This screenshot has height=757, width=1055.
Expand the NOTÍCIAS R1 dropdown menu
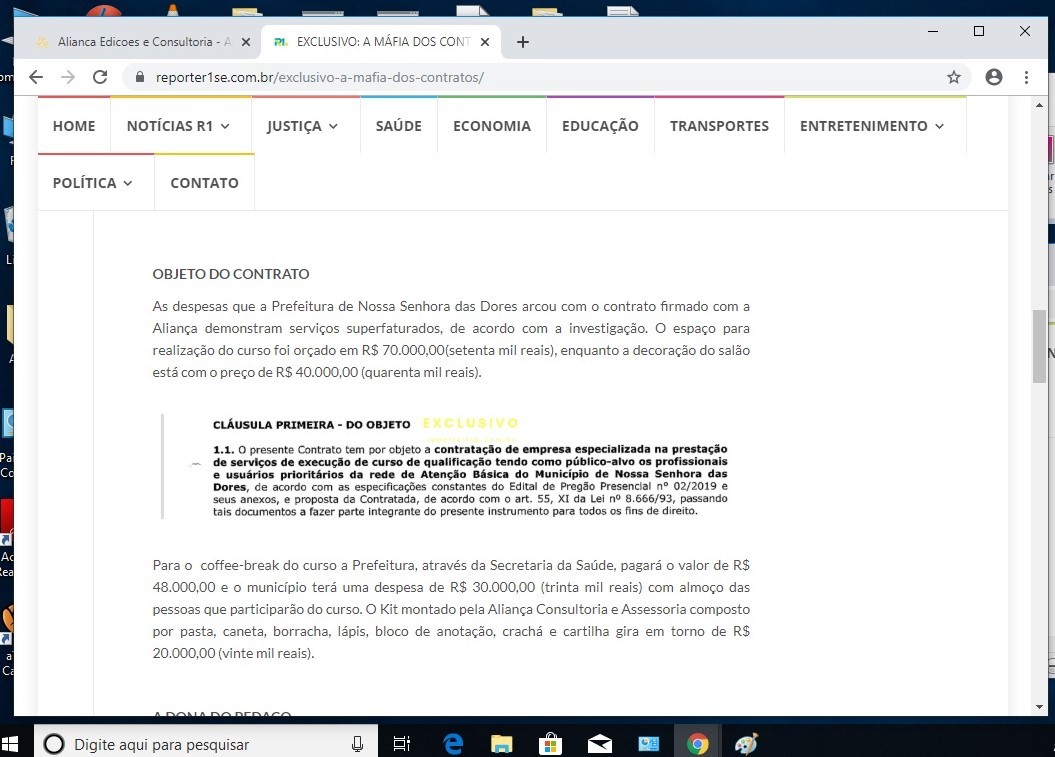[x=178, y=126]
